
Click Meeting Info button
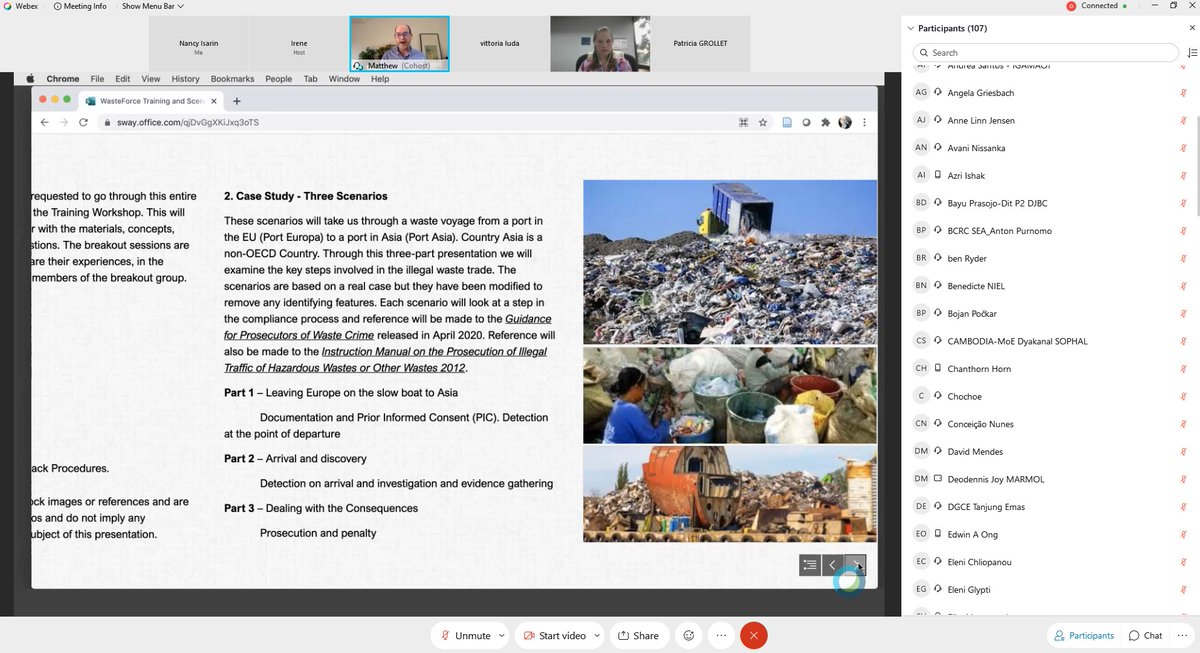(79, 6)
